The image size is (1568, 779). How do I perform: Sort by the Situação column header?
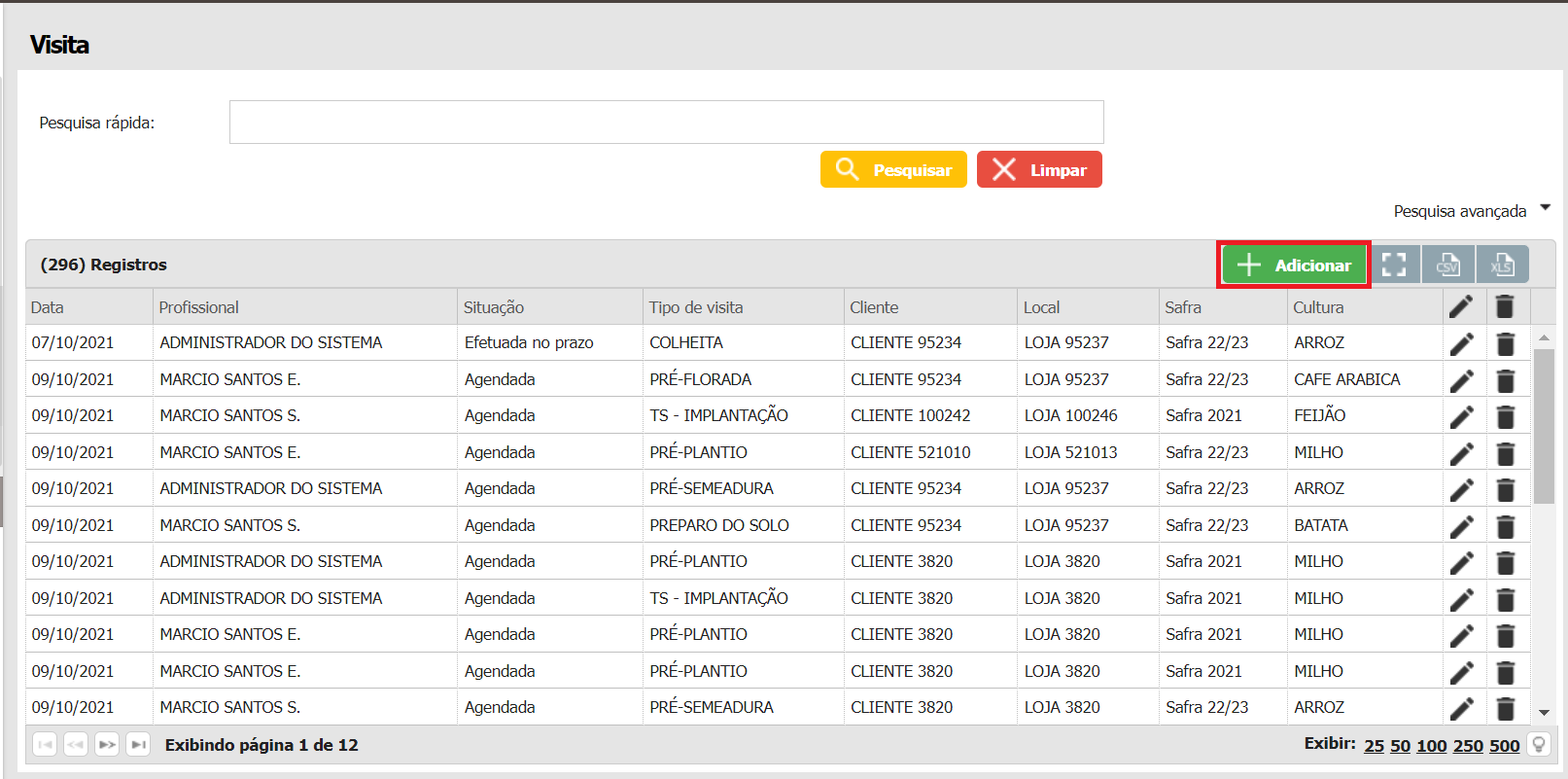click(x=550, y=307)
